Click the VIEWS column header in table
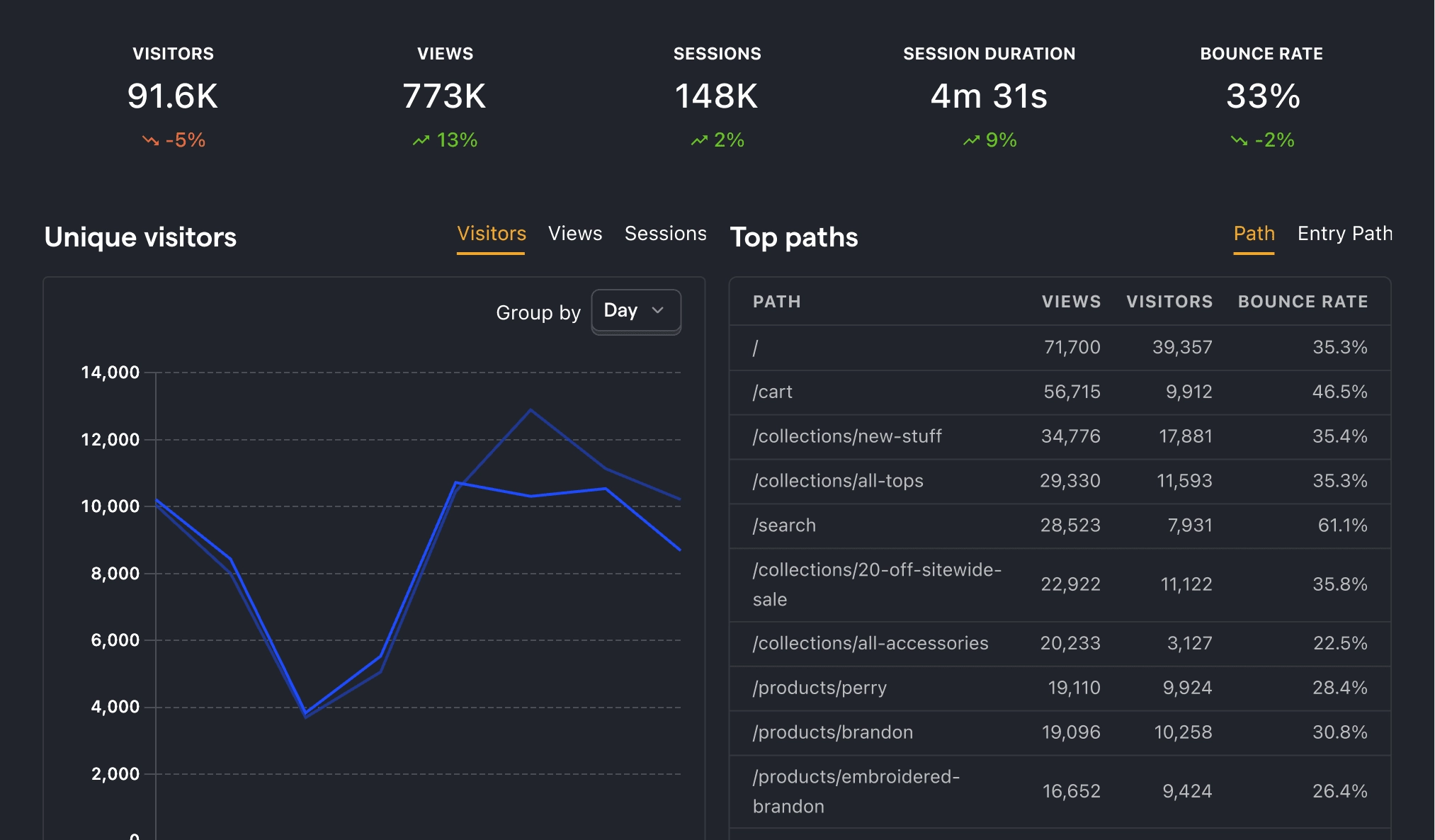1435x840 pixels. click(1070, 302)
